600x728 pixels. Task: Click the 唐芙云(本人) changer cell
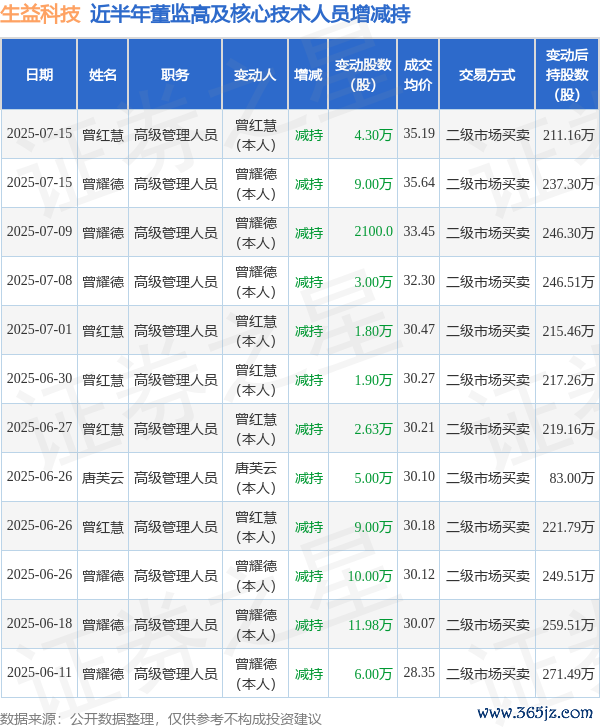(255, 478)
